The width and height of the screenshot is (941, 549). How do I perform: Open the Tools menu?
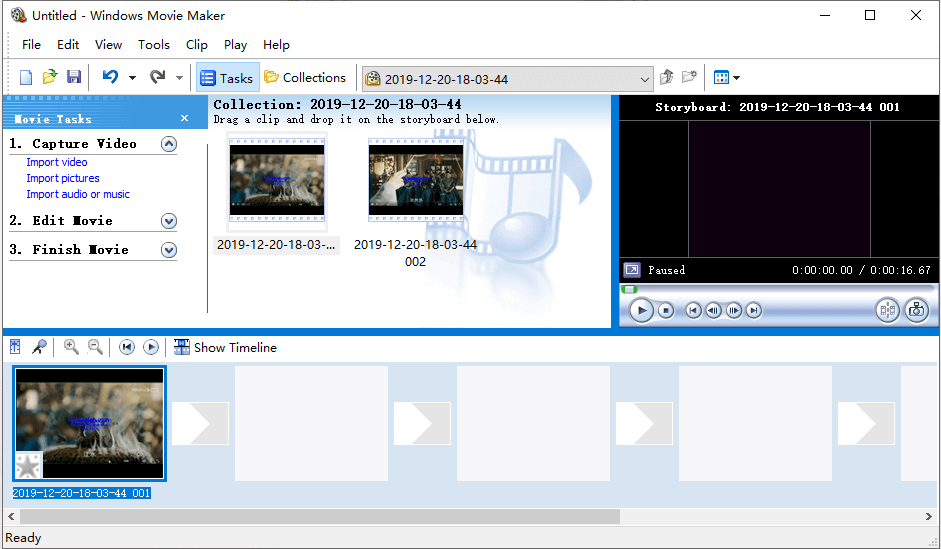click(154, 44)
